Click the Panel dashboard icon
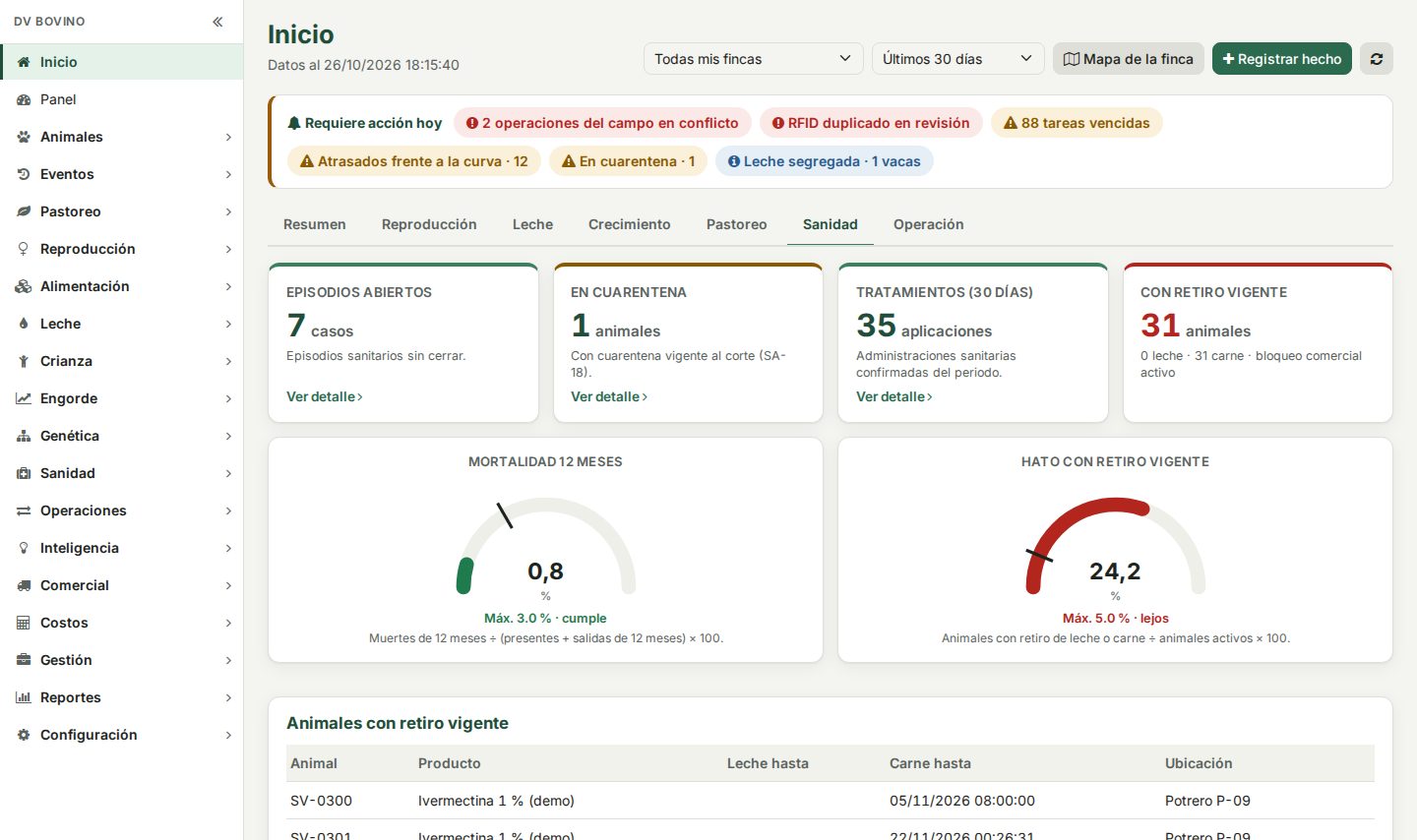Image resolution: width=1417 pixels, height=840 pixels. pos(24,99)
